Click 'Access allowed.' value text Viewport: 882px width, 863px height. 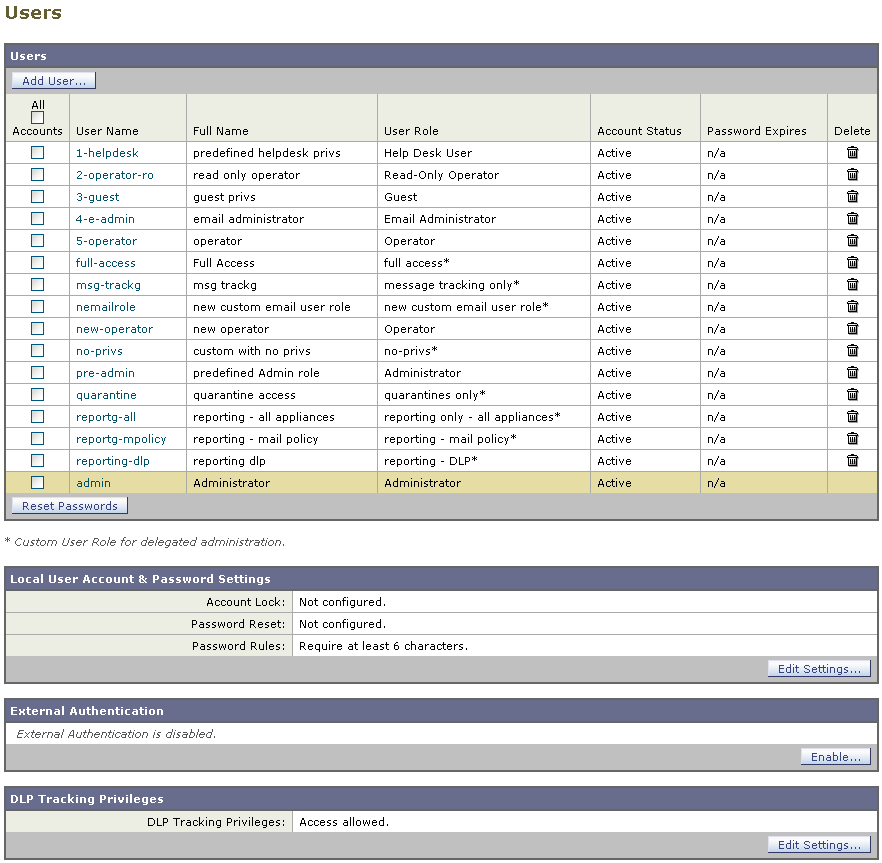click(344, 822)
